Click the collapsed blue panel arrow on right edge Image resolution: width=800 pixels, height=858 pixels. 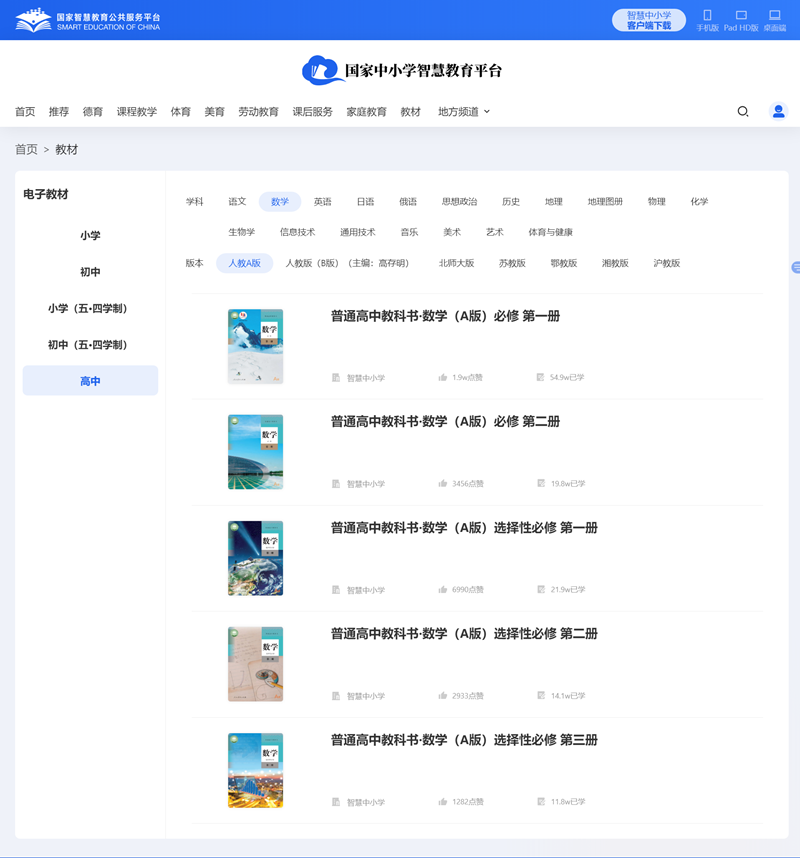(x=795, y=268)
